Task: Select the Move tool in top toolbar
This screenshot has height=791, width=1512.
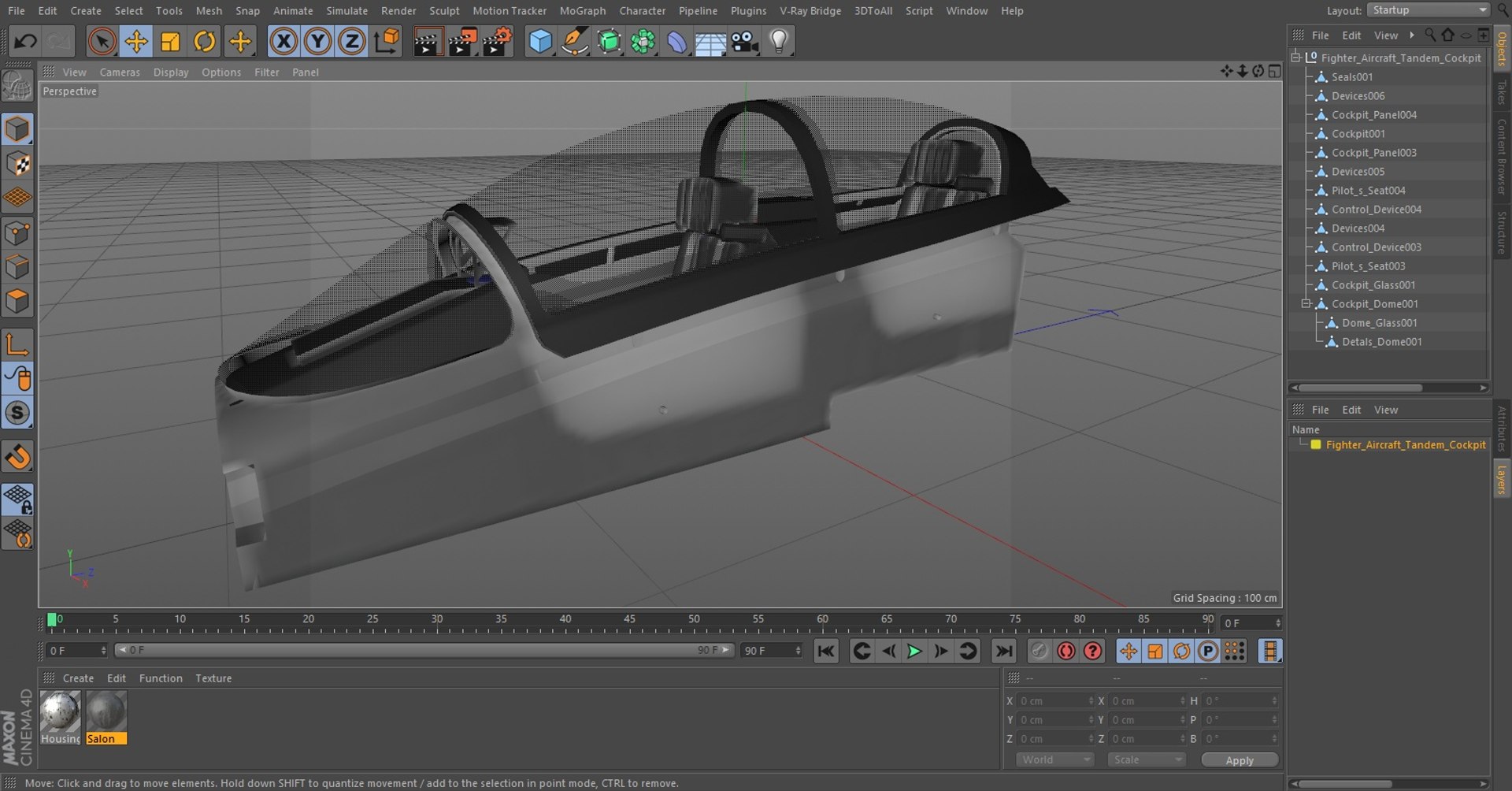Action: click(x=136, y=41)
